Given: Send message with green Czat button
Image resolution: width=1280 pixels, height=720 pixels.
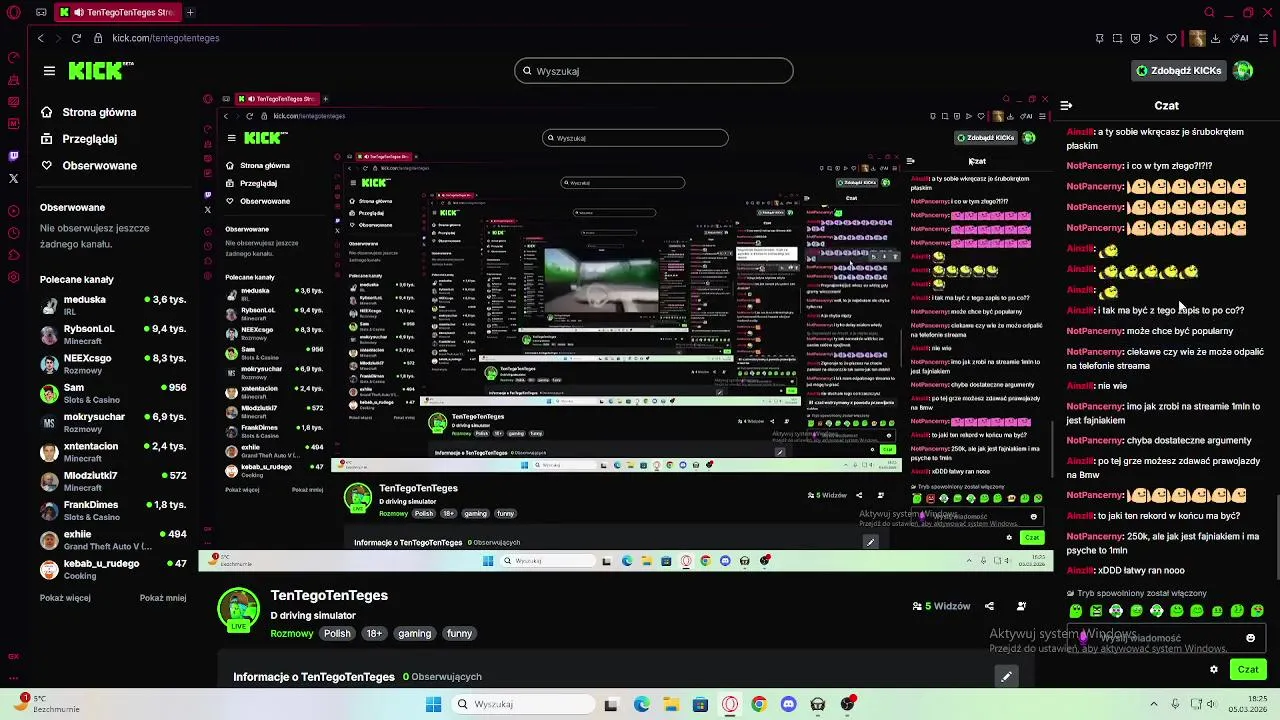Looking at the screenshot, I should (1248, 669).
